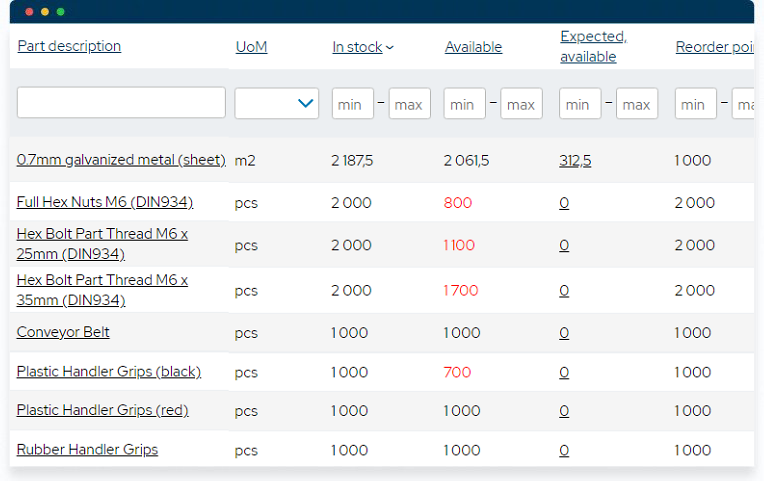Select red available value 1 100

tap(459, 245)
